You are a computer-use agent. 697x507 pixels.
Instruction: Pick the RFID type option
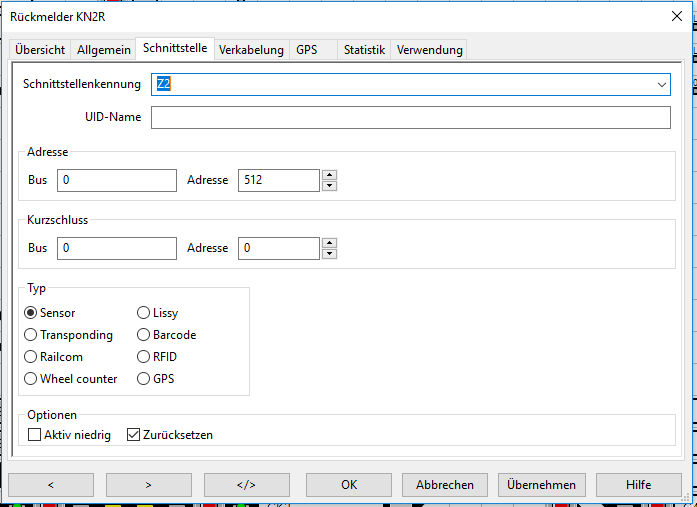(x=144, y=357)
